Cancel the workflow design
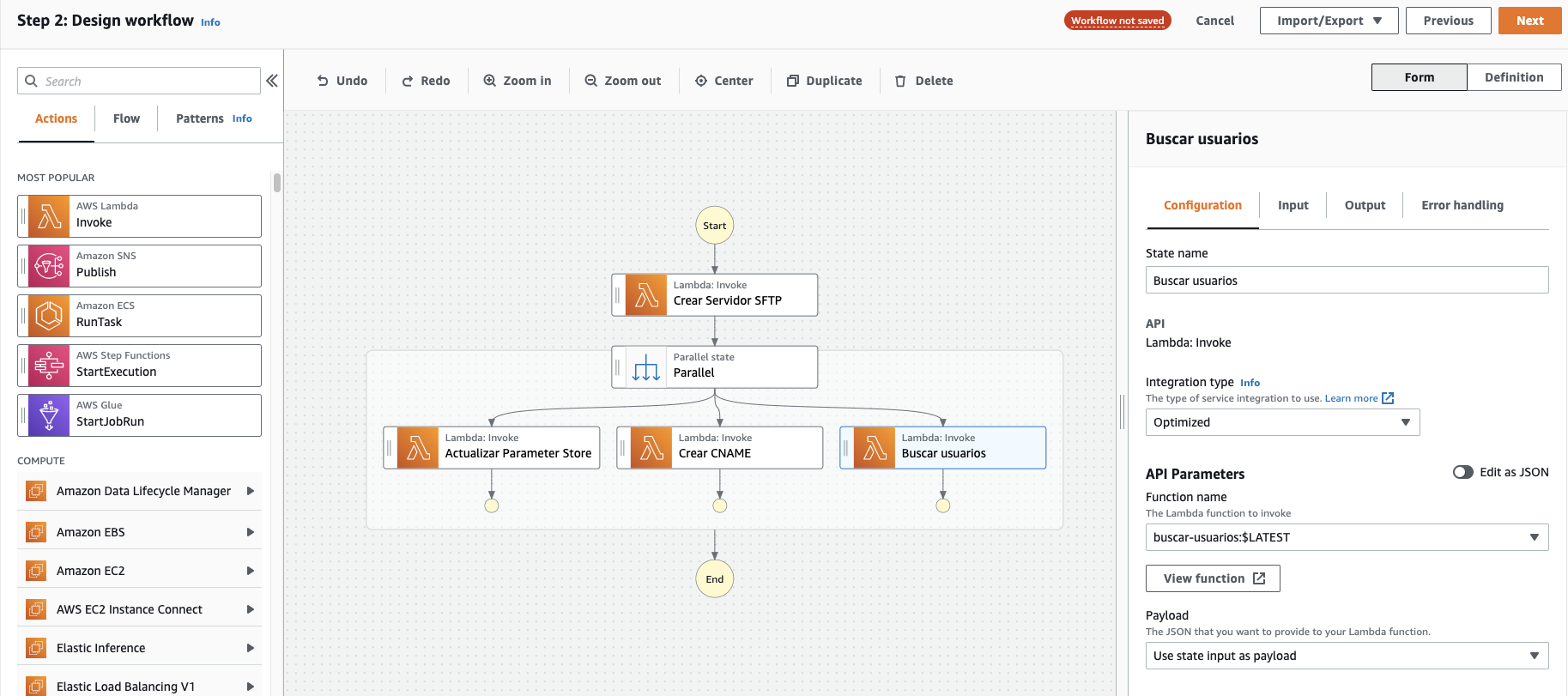Screen dimensions: 1568x696 [x=1214, y=21]
